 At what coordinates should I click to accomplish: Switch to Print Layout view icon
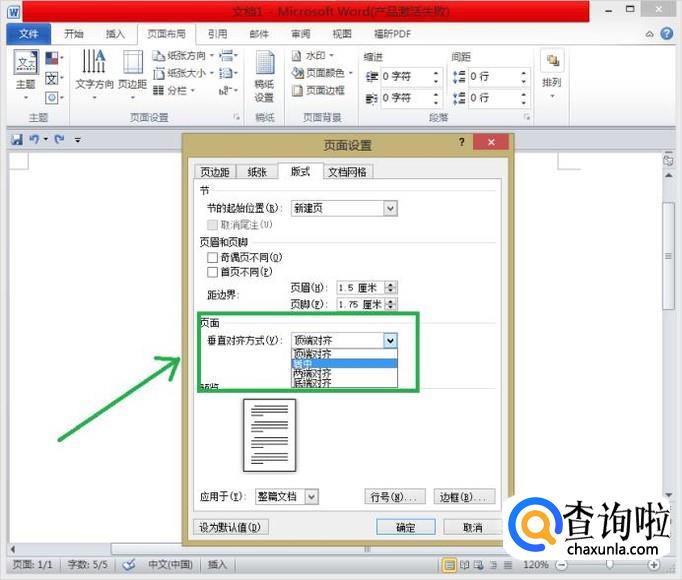tap(449, 565)
